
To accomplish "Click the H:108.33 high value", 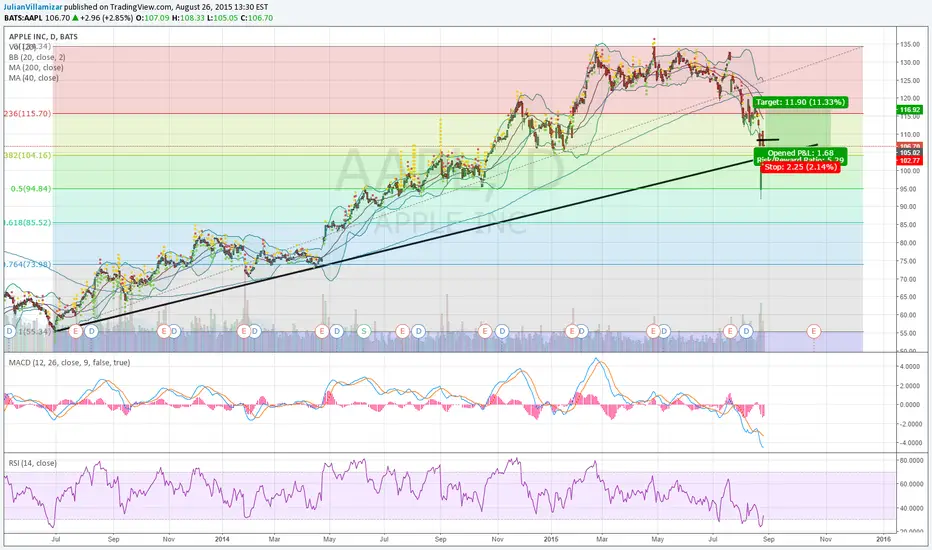I will click(188, 18).
